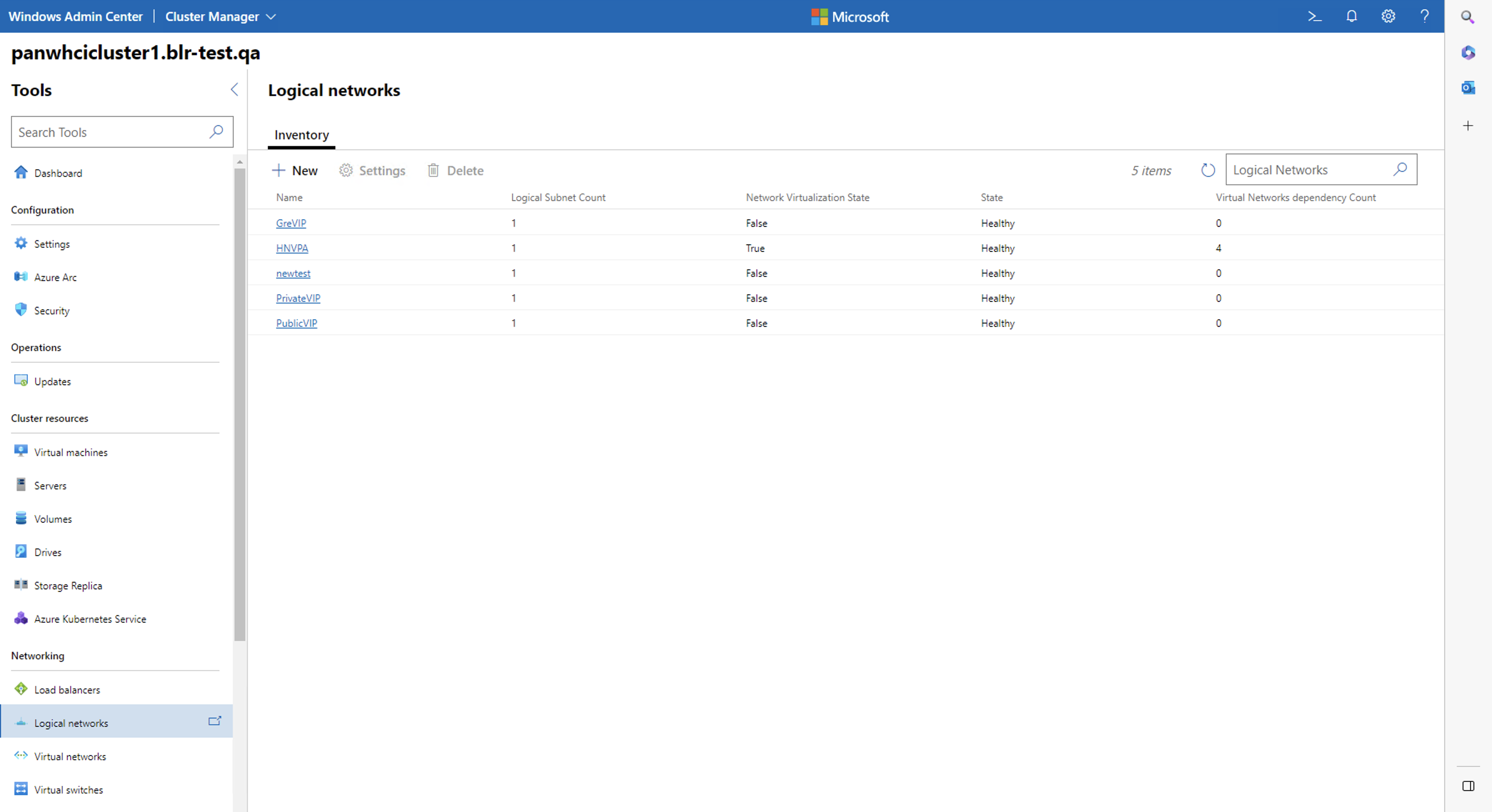Open Outlook icon in browser sidebar
The image size is (1492, 812).
[x=1468, y=88]
